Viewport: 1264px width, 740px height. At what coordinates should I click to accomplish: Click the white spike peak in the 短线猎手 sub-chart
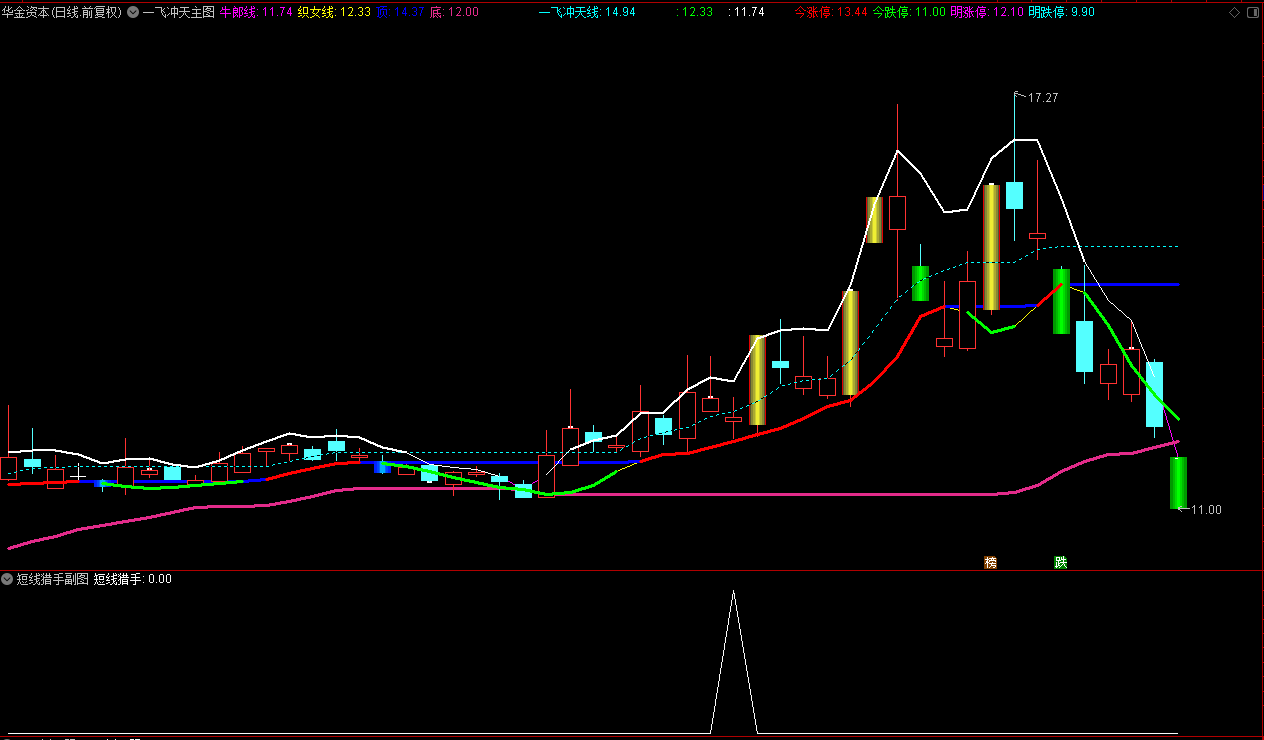pyautogui.click(x=733, y=592)
